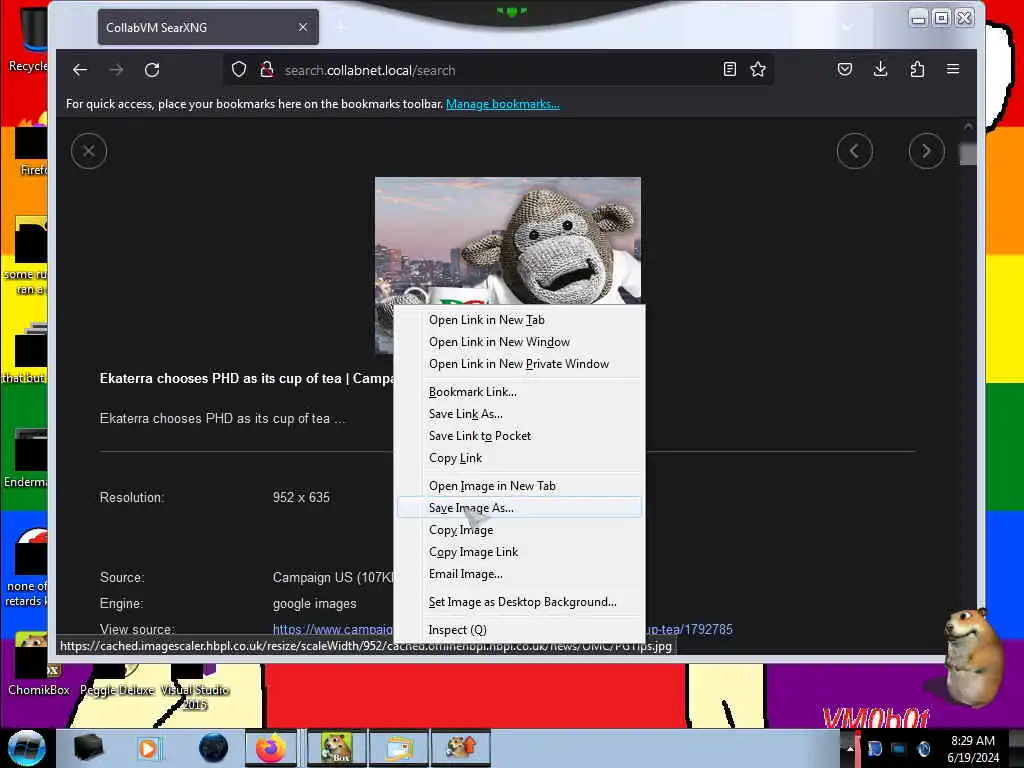Screen dimensions: 1024x768
Task: Open the Save to Pocket icon
Action: [844, 69]
